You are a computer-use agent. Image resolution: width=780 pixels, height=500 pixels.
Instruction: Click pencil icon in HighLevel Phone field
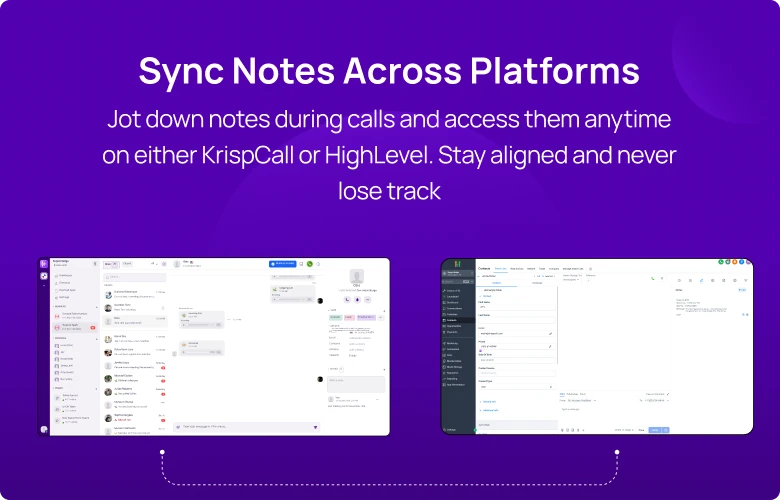550,346
